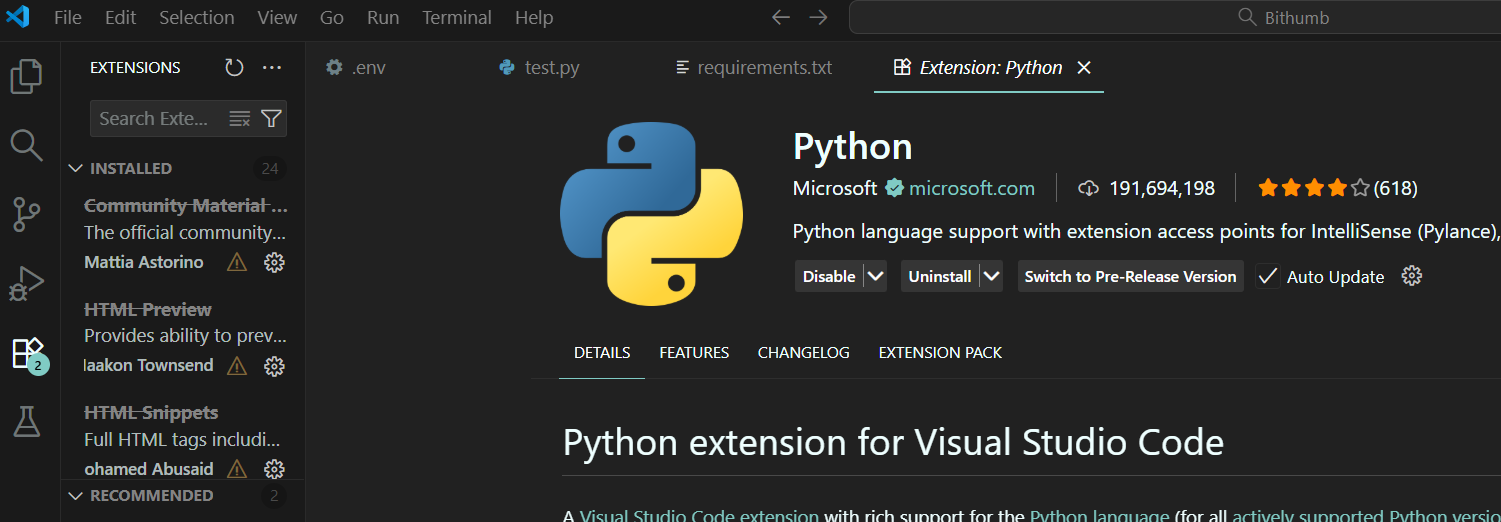Click the Uninstall button

click(x=940, y=276)
